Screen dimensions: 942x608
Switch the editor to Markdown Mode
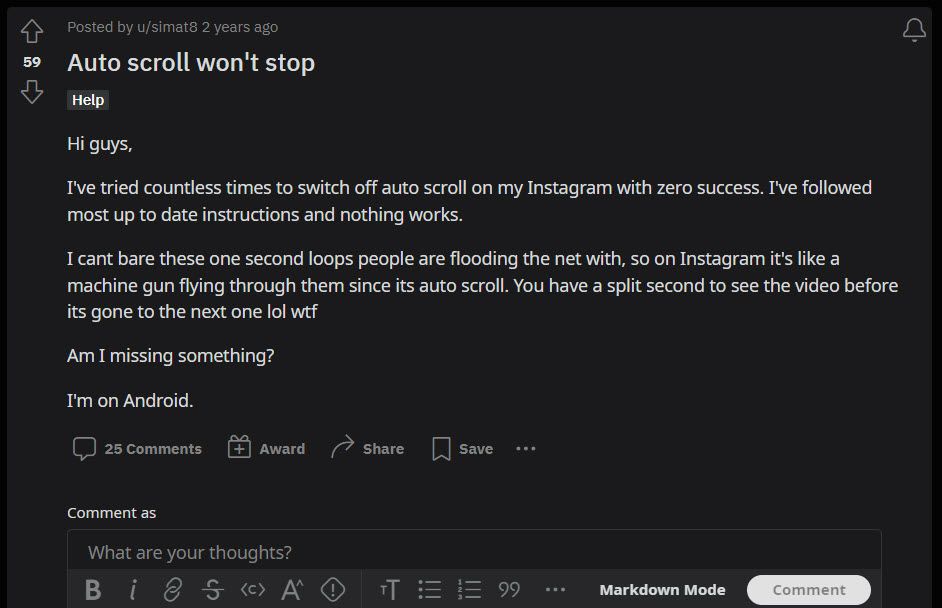pyautogui.click(x=662, y=589)
